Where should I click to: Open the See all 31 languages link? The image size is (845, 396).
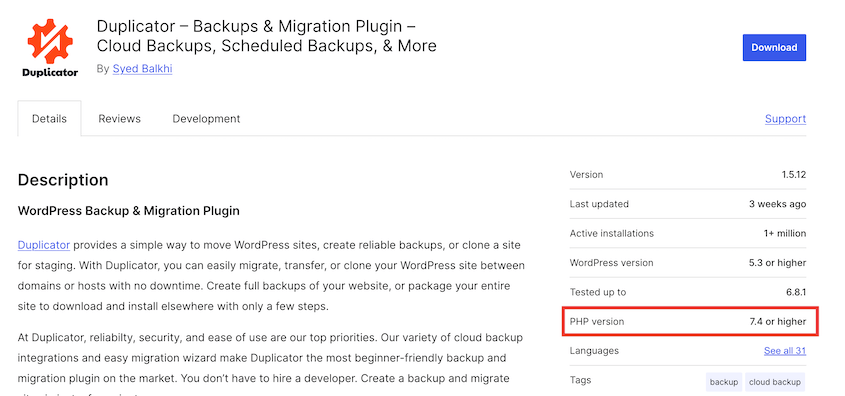point(785,351)
